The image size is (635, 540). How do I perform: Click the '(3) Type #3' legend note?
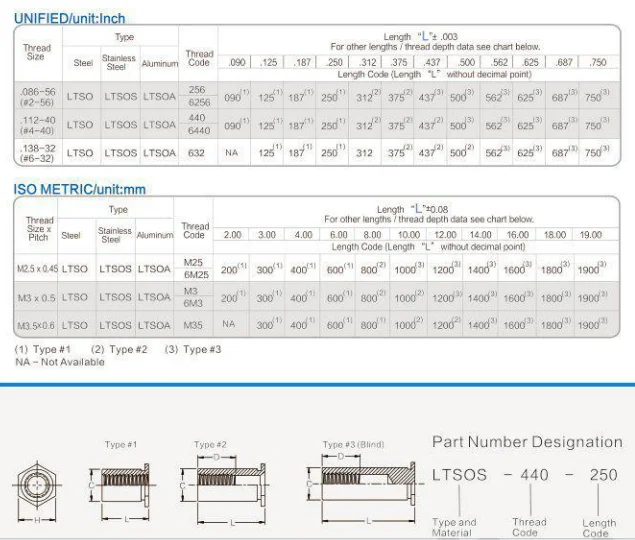click(198, 349)
